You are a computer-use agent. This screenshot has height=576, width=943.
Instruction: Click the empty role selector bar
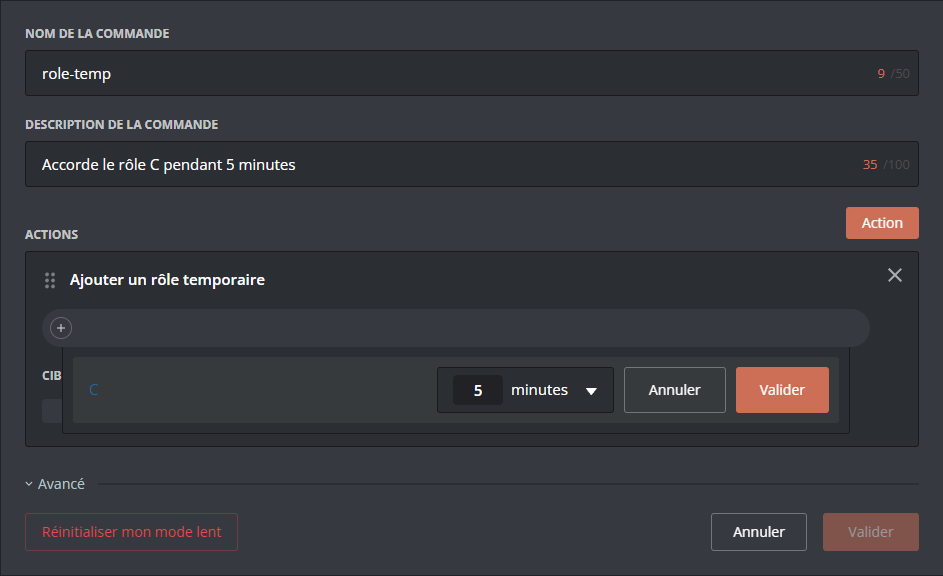pos(470,328)
